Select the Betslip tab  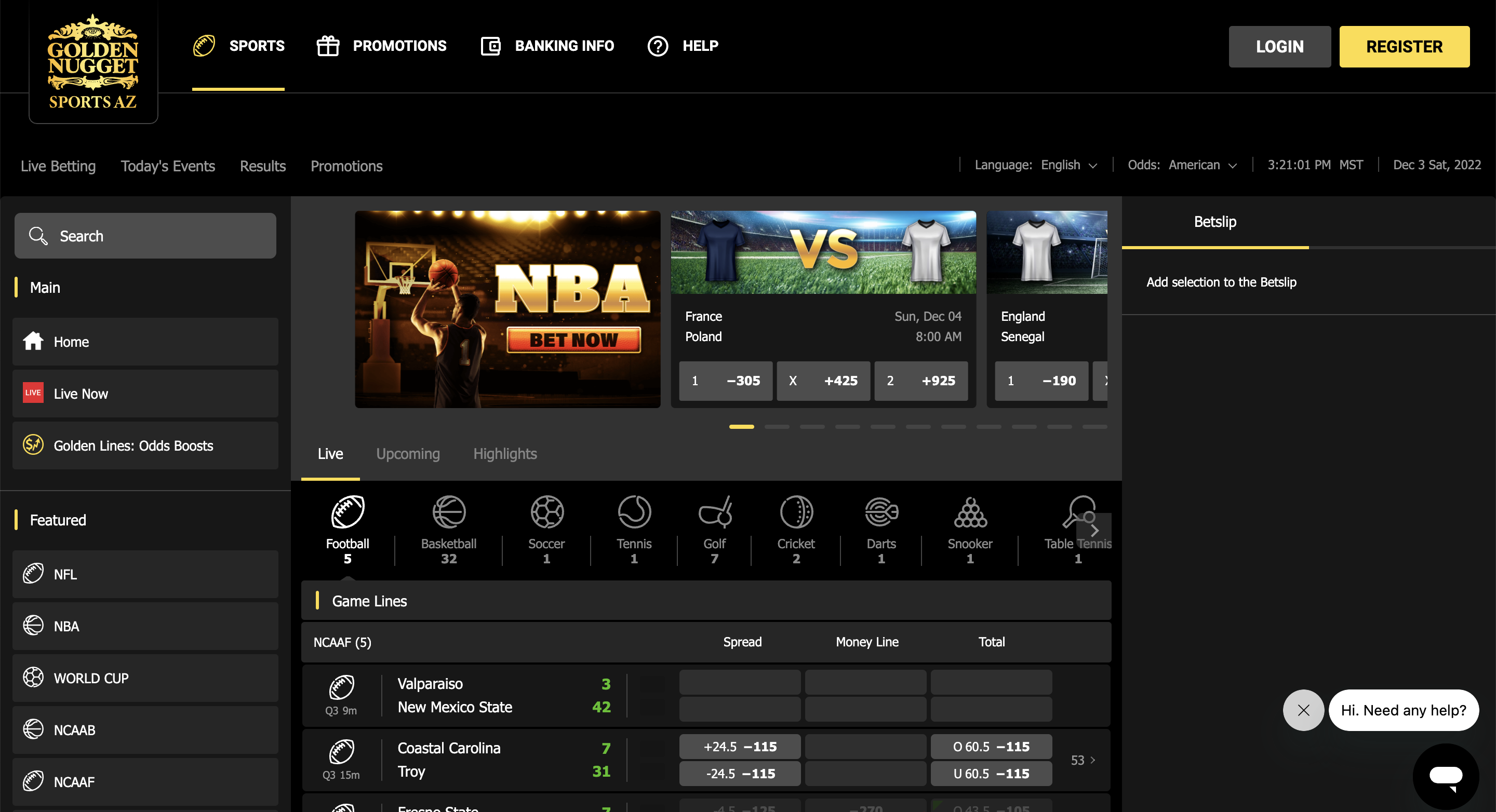[1215, 222]
